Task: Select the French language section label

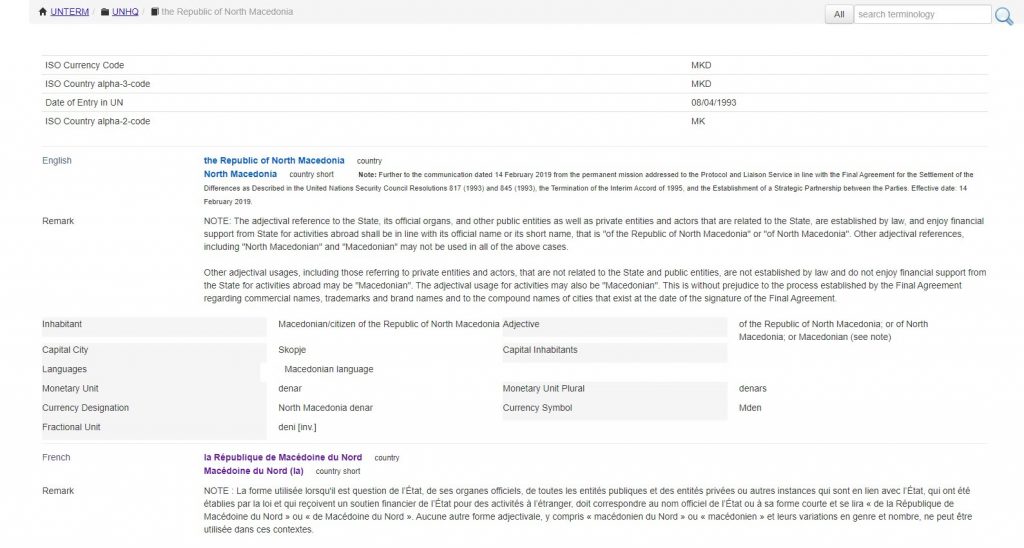Action: 56,457
